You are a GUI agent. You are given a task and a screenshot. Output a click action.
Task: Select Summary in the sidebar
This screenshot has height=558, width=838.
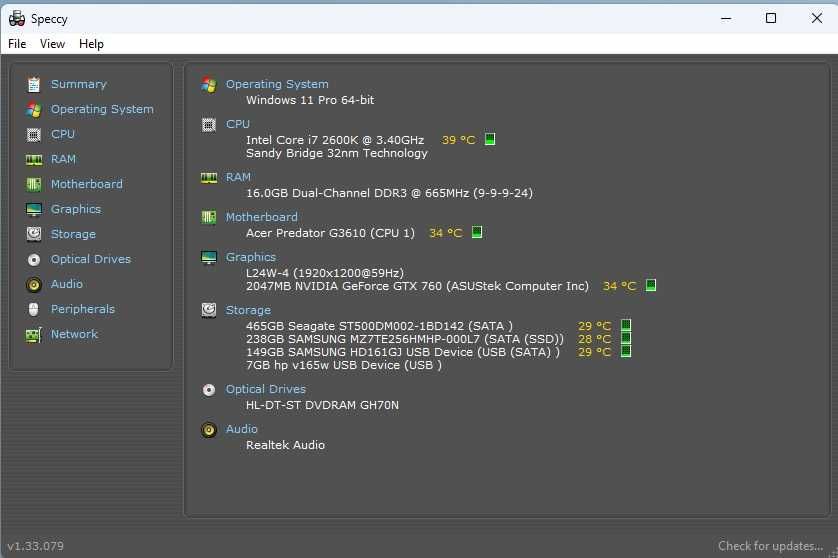79,84
